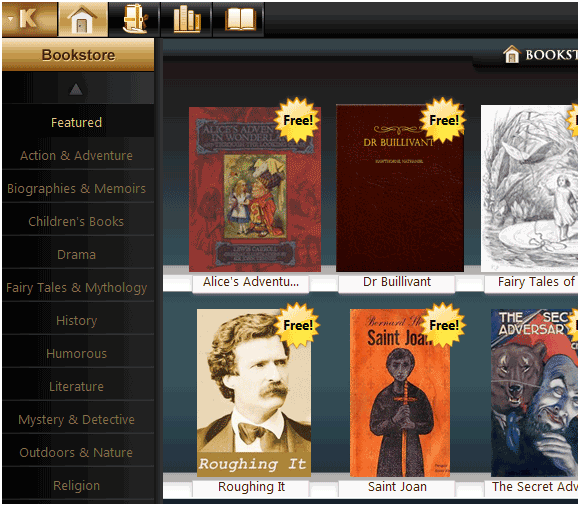The image size is (580, 506).
Task: Click the 'Fairy Tales of' title label
Action: click(536, 282)
